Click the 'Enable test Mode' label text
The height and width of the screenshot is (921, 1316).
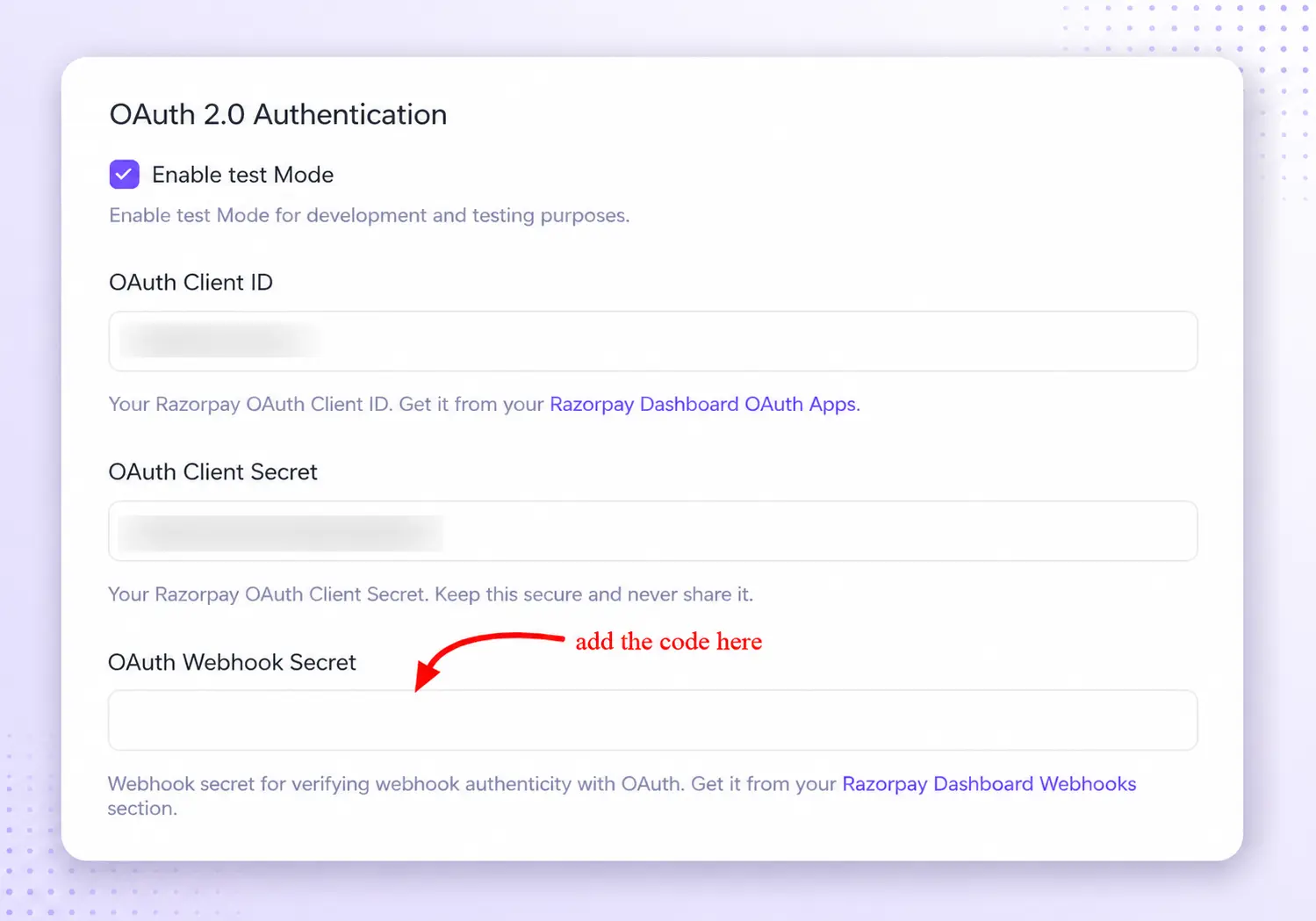[242, 175]
